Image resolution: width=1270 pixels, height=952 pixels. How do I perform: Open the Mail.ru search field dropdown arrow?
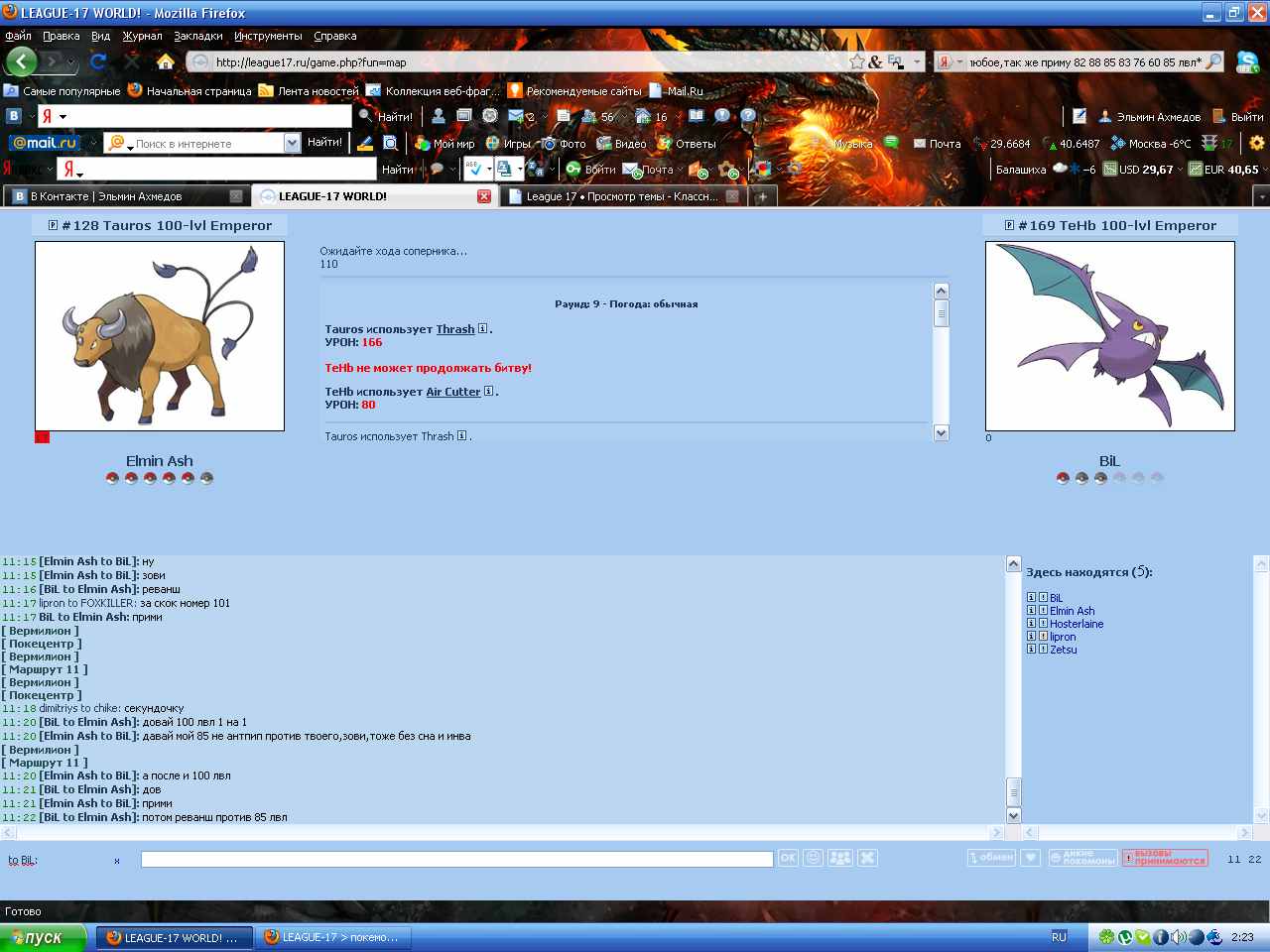click(292, 143)
